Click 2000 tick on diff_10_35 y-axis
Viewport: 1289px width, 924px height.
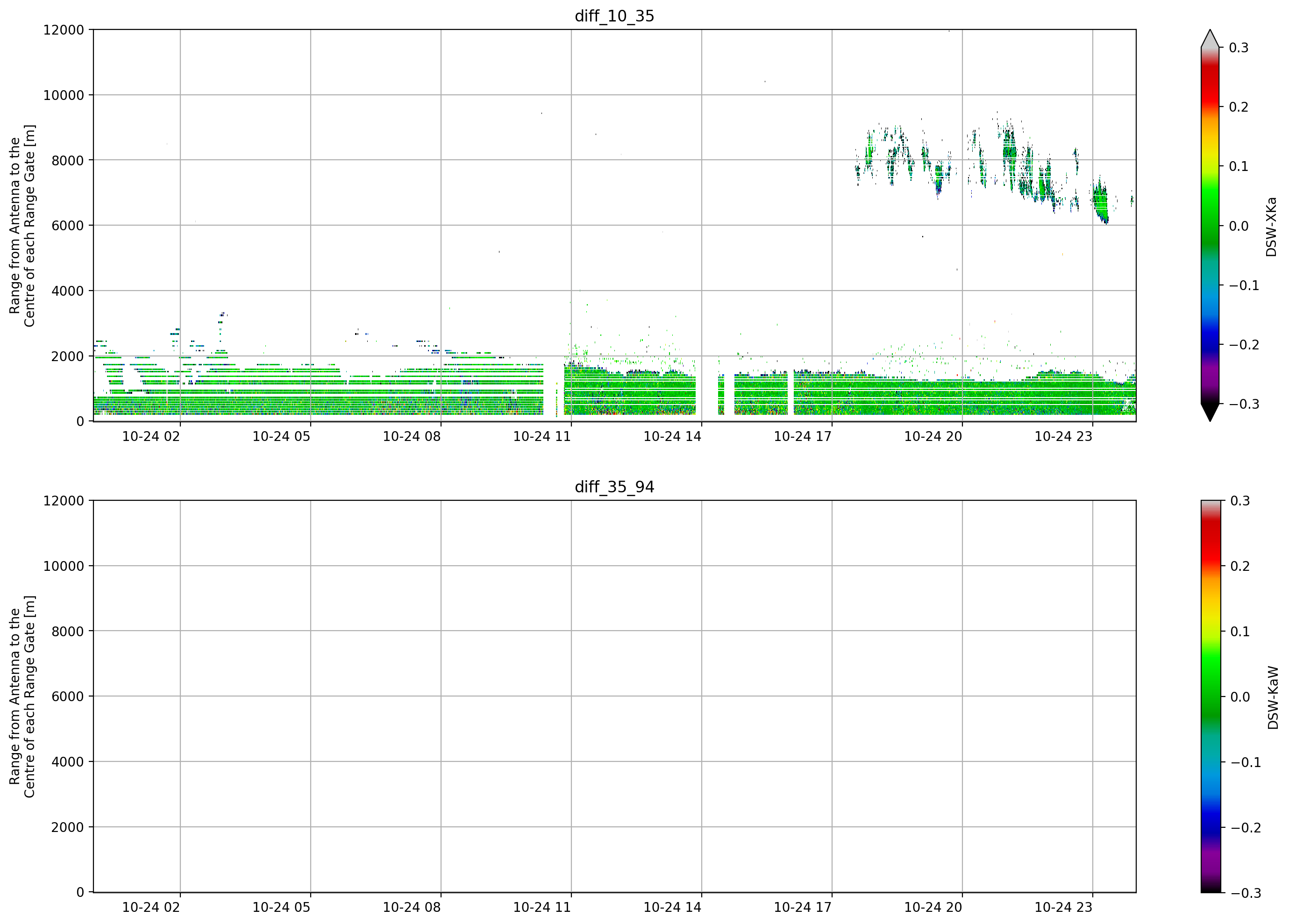click(68, 356)
